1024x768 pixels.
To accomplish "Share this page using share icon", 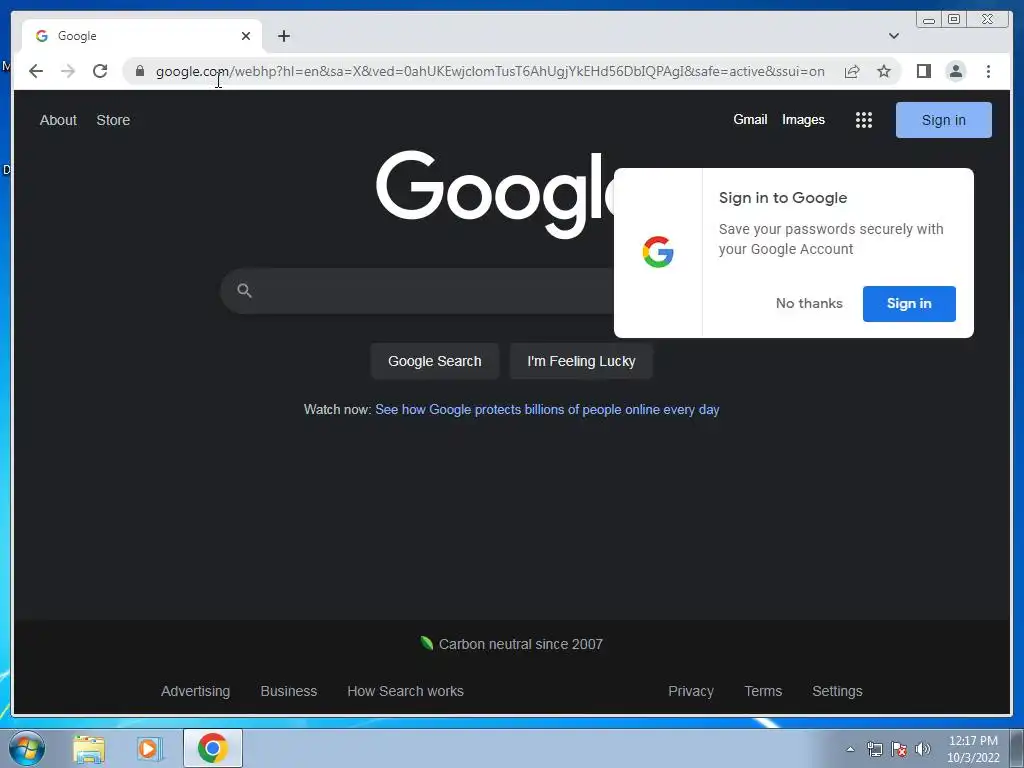I will pos(852,71).
